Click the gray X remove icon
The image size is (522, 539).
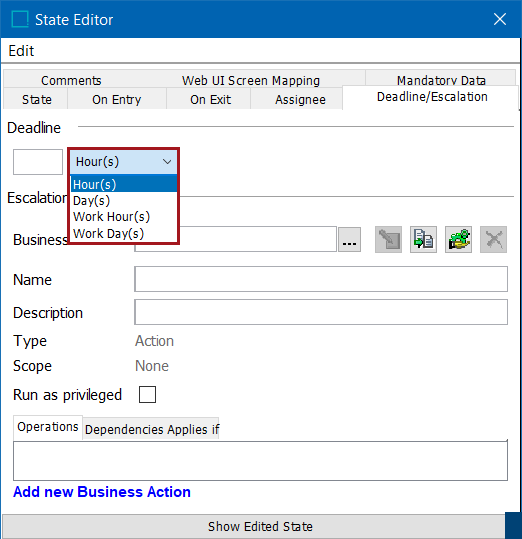click(493, 239)
